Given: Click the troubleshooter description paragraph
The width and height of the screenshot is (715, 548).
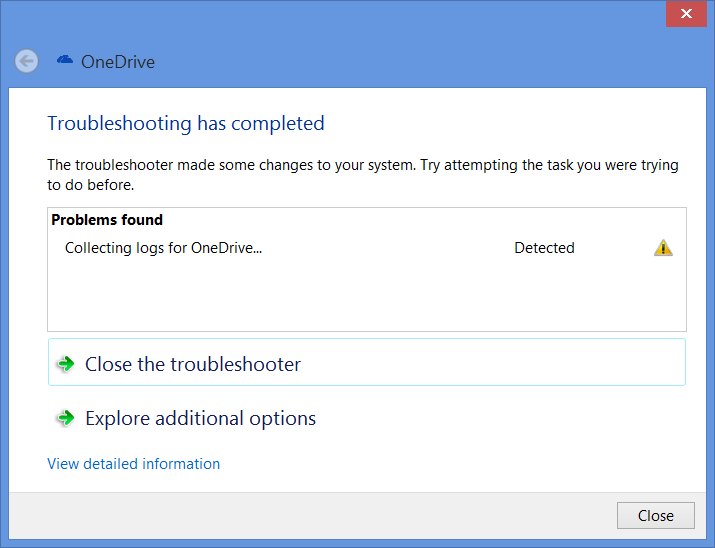Looking at the screenshot, I should pyautogui.click(x=363, y=175).
